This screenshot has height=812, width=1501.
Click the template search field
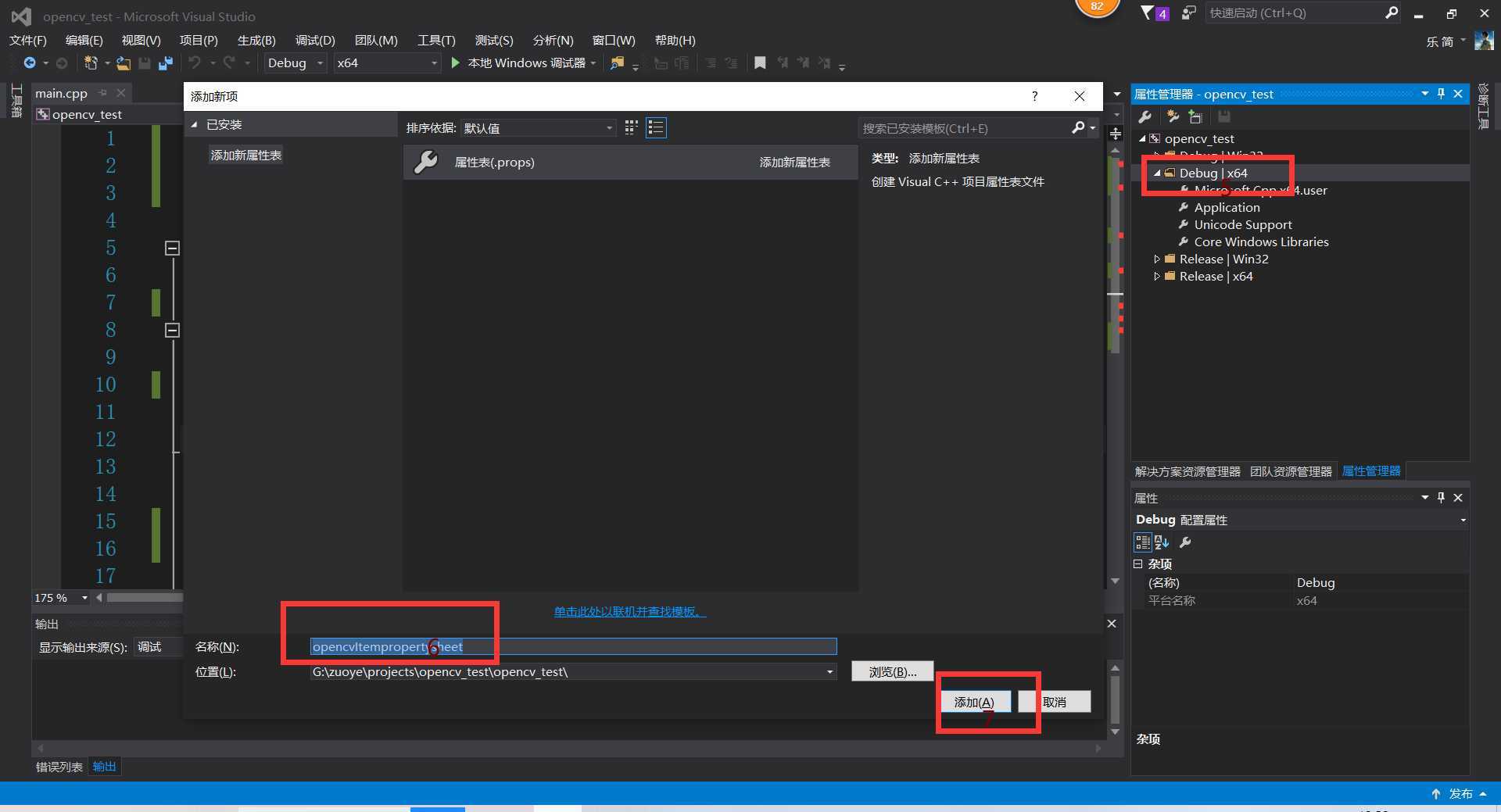(x=964, y=128)
